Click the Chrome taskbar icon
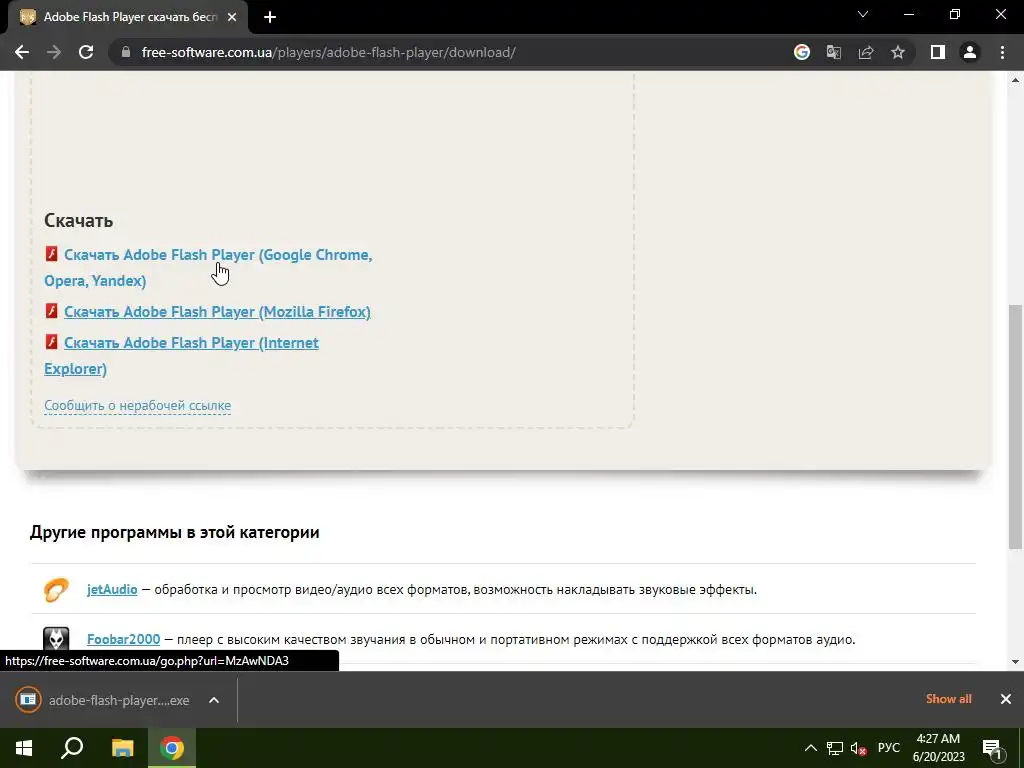 pos(172,748)
